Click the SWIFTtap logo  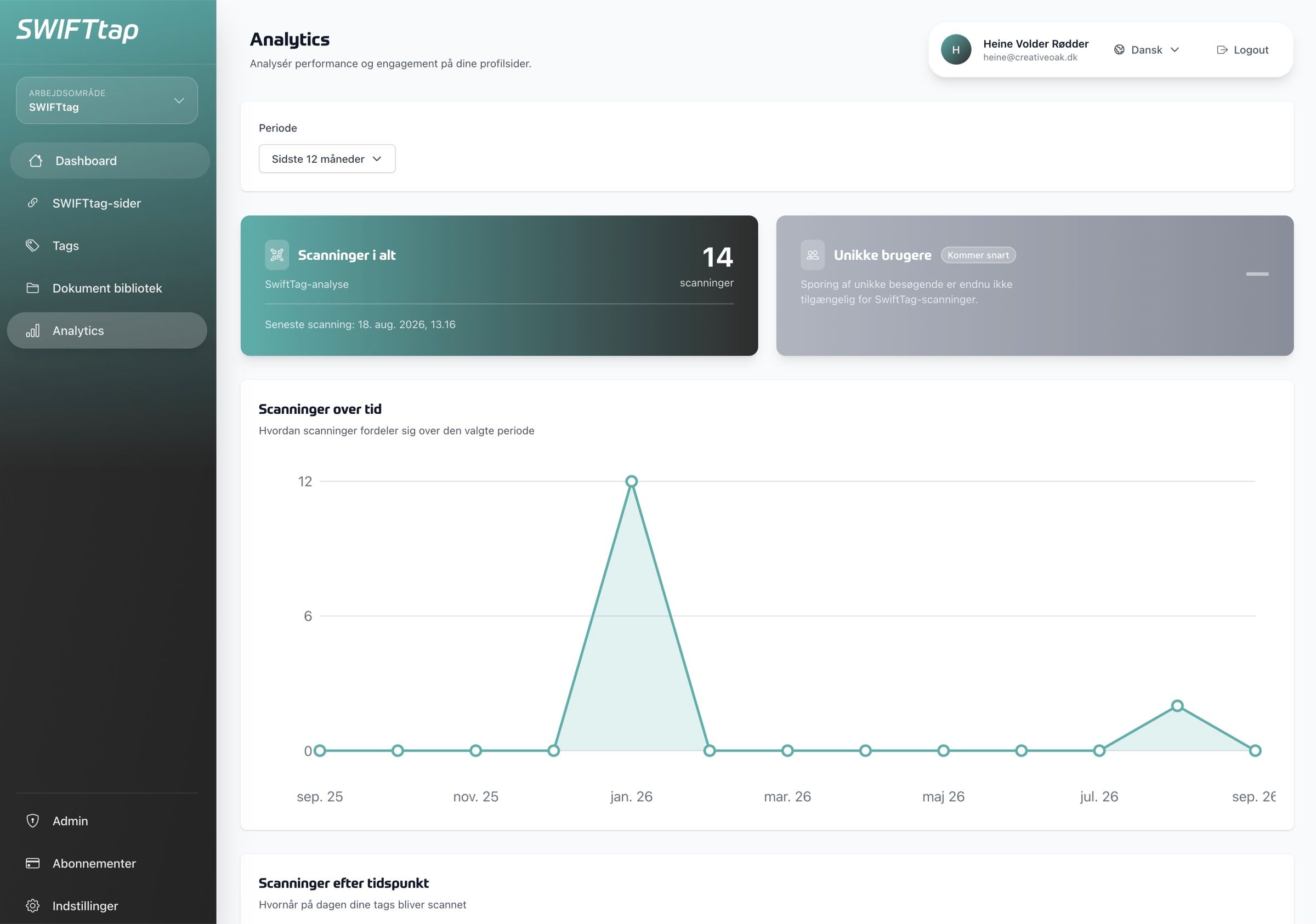(x=77, y=30)
